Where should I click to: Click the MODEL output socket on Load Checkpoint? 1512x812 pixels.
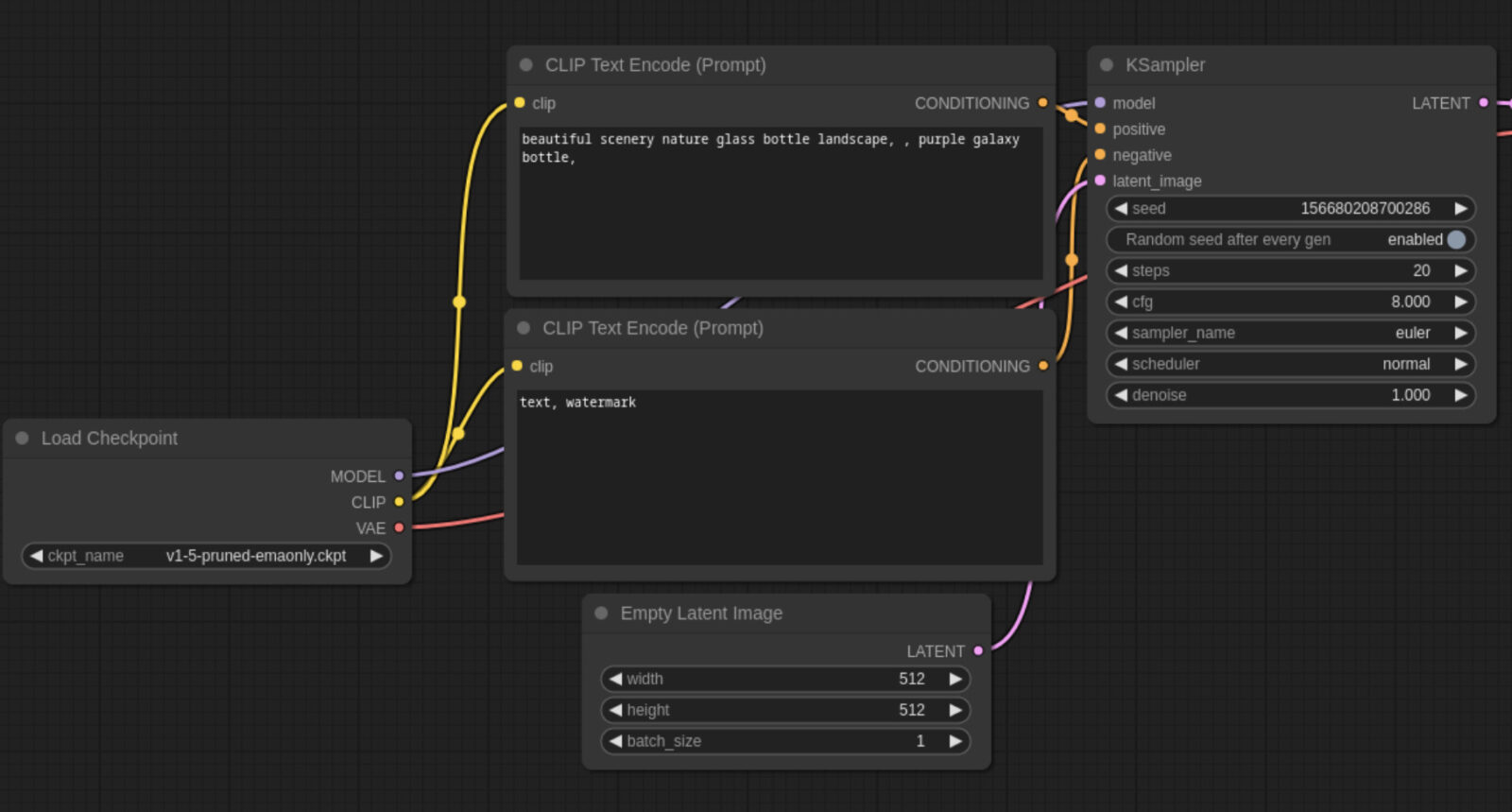click(x=399, y=476)
